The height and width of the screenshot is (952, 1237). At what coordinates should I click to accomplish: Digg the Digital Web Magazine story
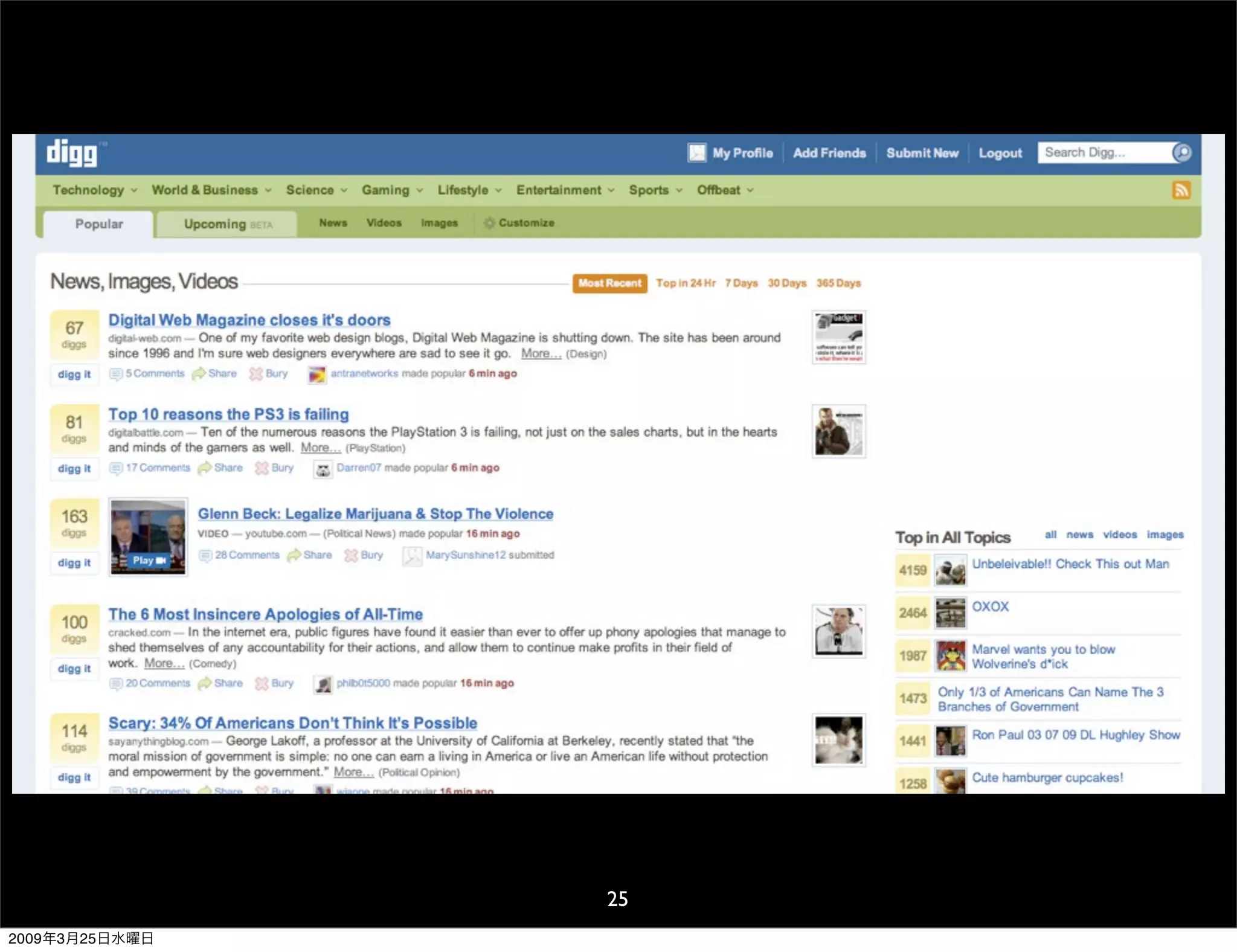click(x=74, y=375)
